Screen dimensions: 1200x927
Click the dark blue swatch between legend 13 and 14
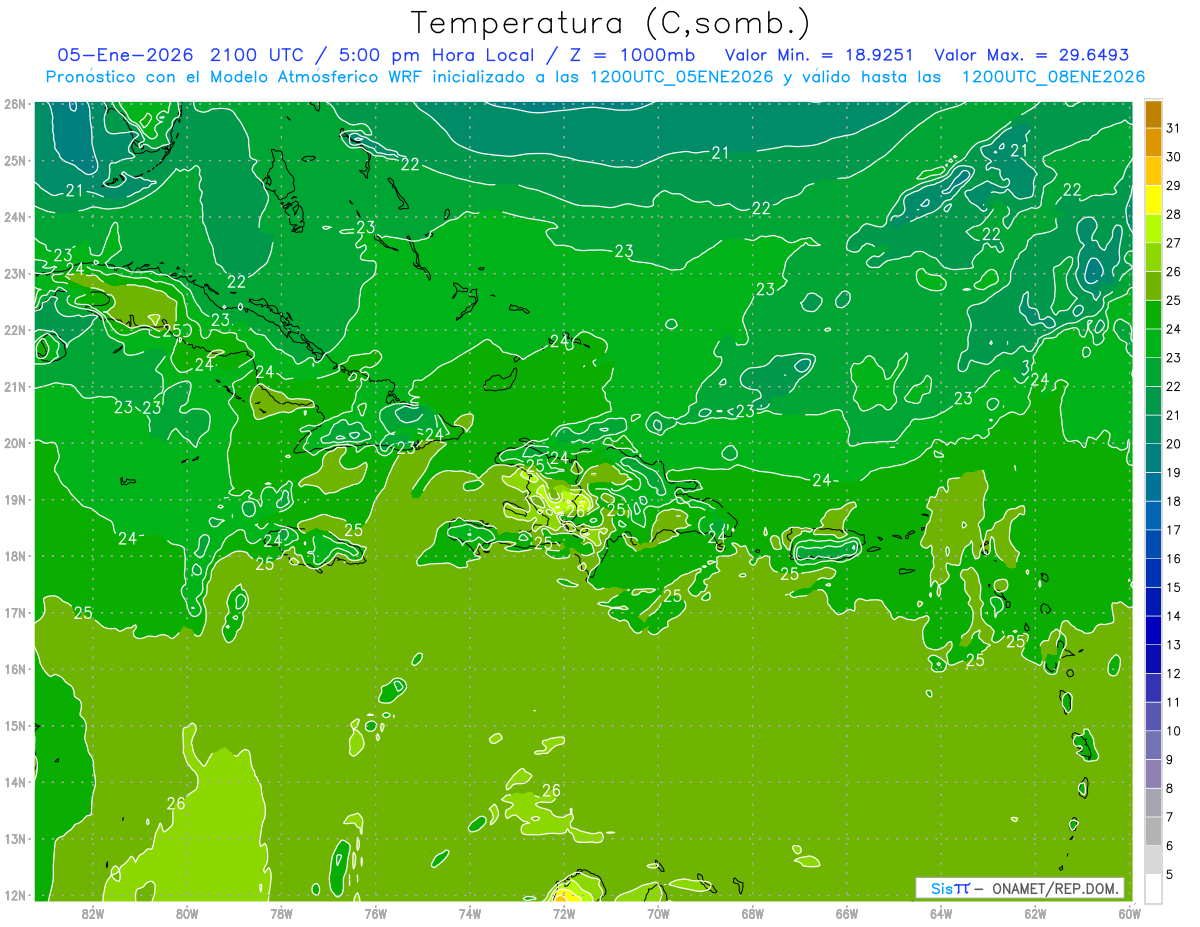1153,630
